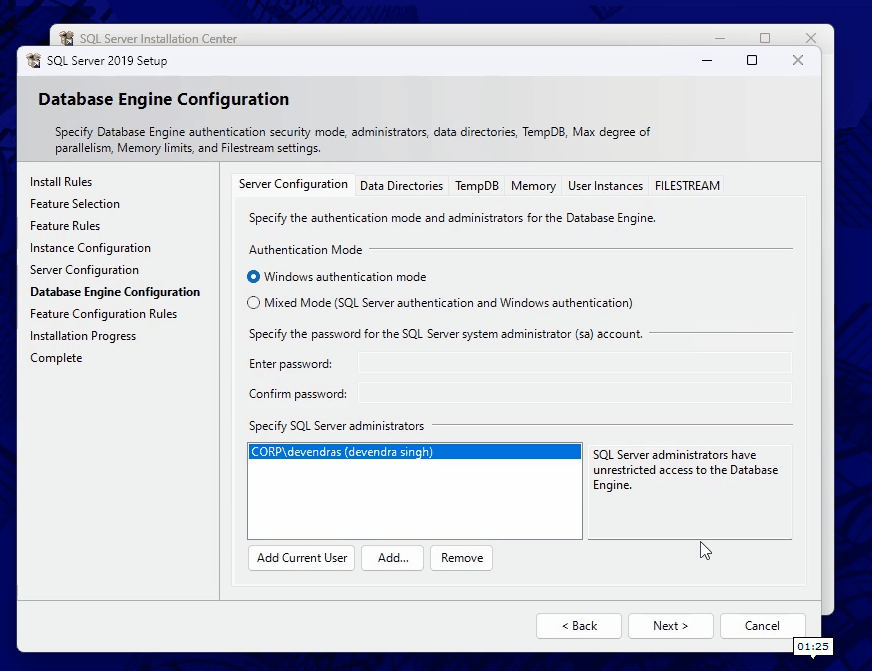Click the Add... button
Screen dimensions: 872x671
pos(393,558)
